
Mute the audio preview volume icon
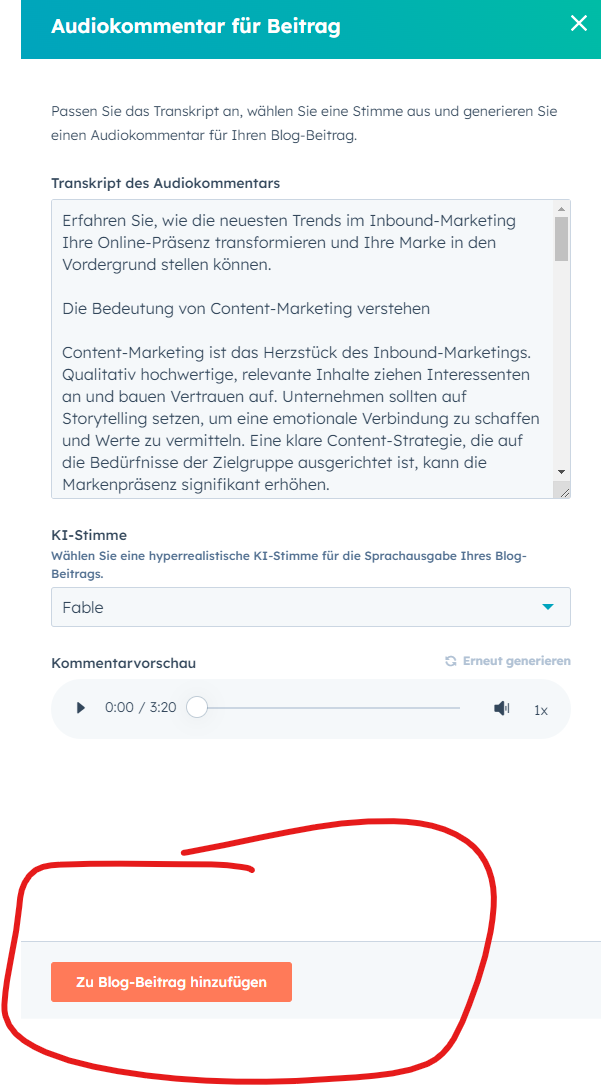(x=502, y=708)
